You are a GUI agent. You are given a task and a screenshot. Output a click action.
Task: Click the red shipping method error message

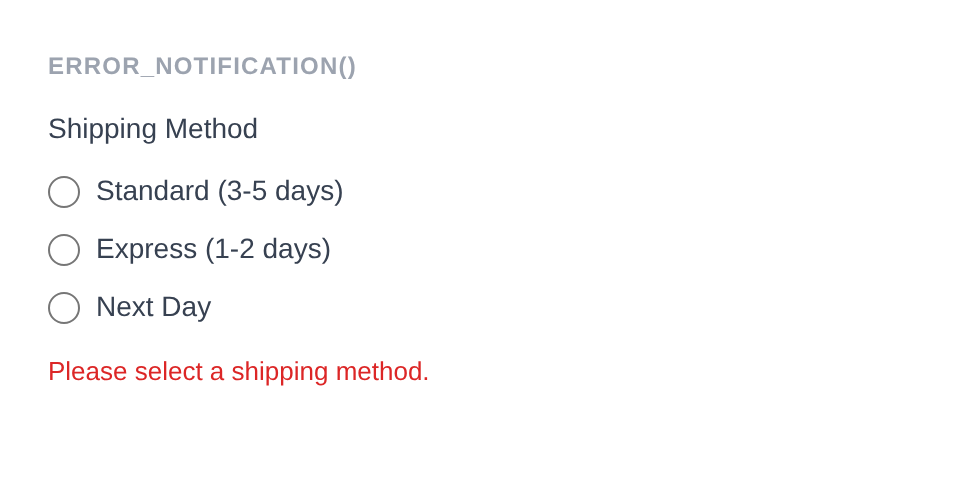[x=238, y=372]
